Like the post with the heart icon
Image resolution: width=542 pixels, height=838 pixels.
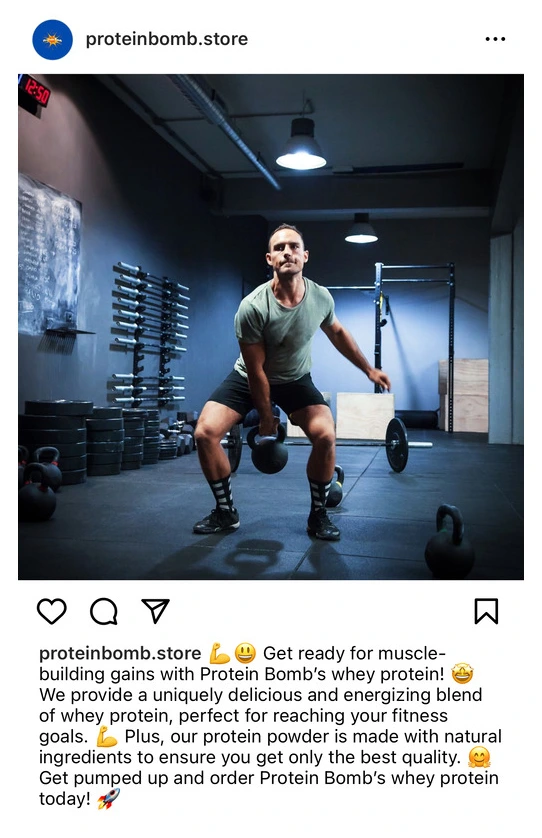(x=51, y=611)
